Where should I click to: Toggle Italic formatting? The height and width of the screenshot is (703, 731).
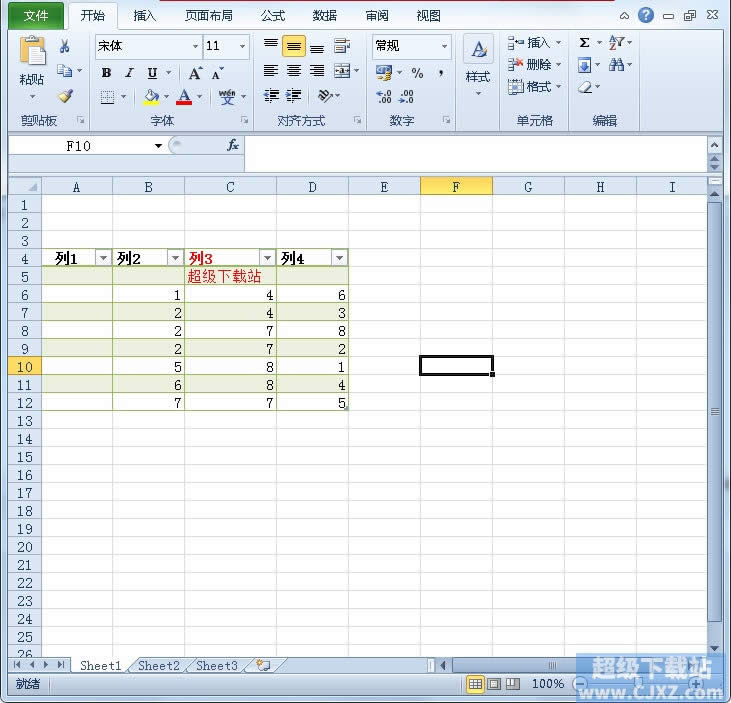tap(129, 73)
